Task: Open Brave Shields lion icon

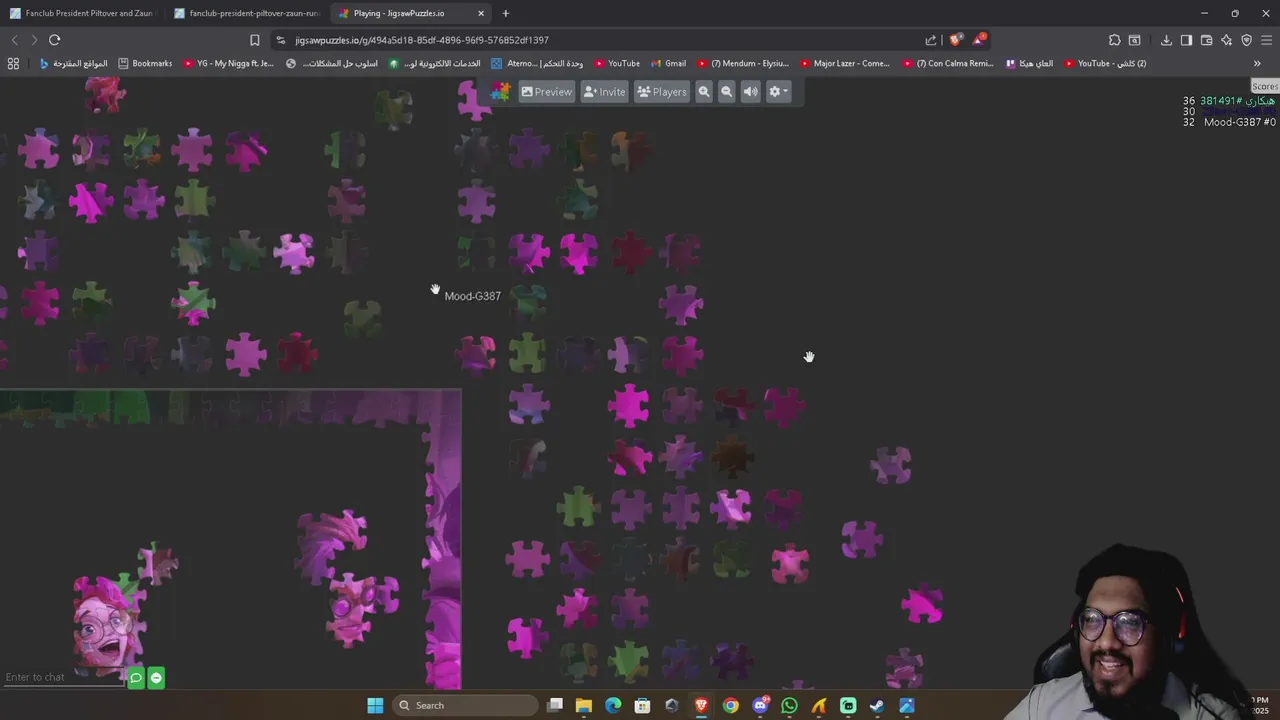Action: pyautogui.click(x=956, y=40)
